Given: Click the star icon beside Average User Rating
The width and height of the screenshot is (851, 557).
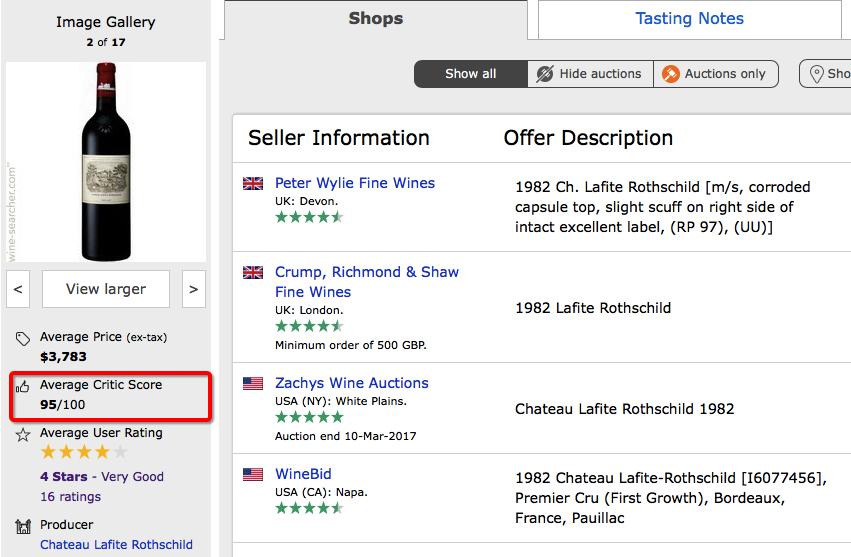Looking at the screenshot, I should click(x=23, y=434).
